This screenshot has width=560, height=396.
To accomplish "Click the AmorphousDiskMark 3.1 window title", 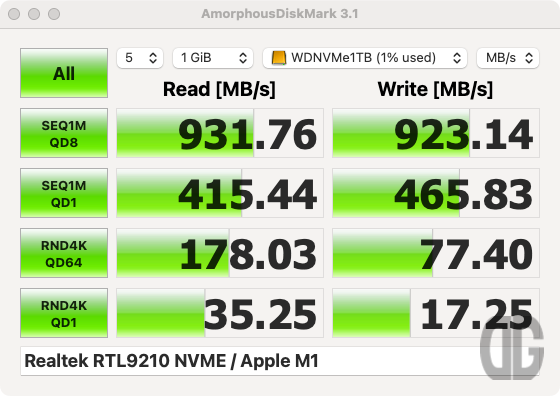I will point(280,14).
